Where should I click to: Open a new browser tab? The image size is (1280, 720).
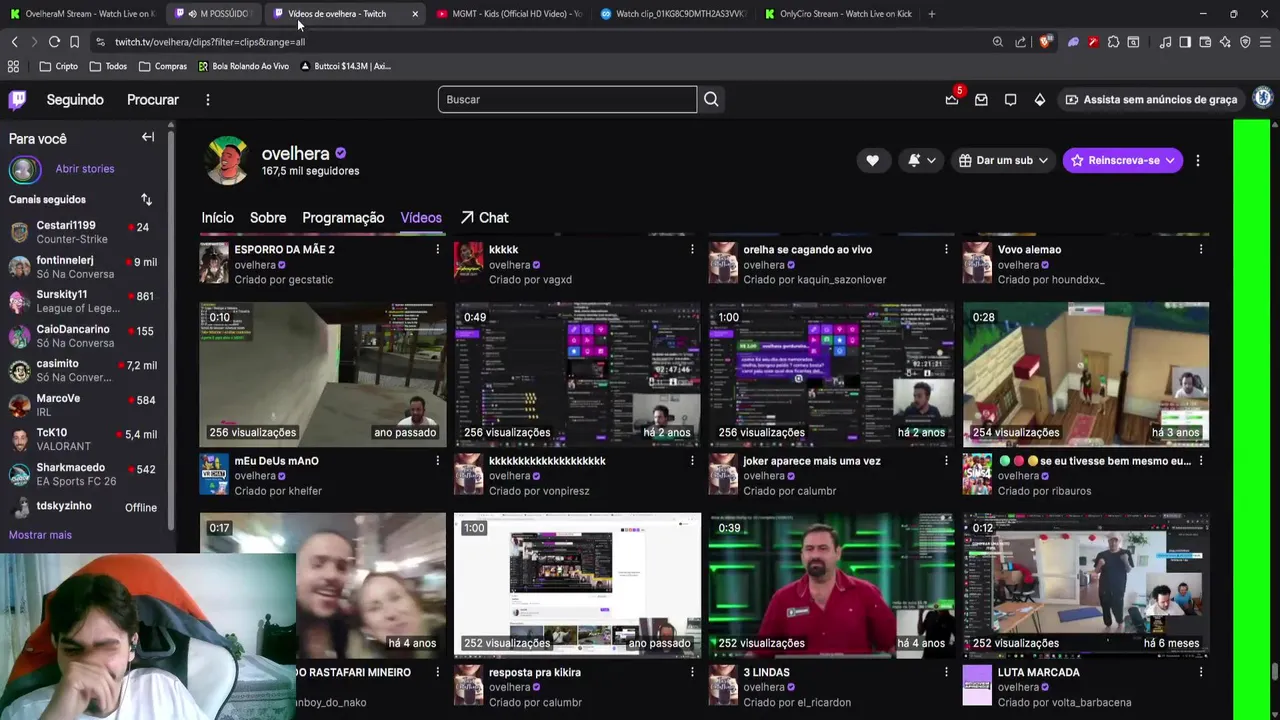931,14
